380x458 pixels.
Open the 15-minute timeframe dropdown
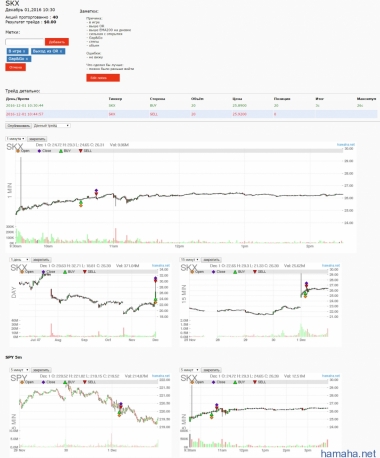tap(189, 260)
